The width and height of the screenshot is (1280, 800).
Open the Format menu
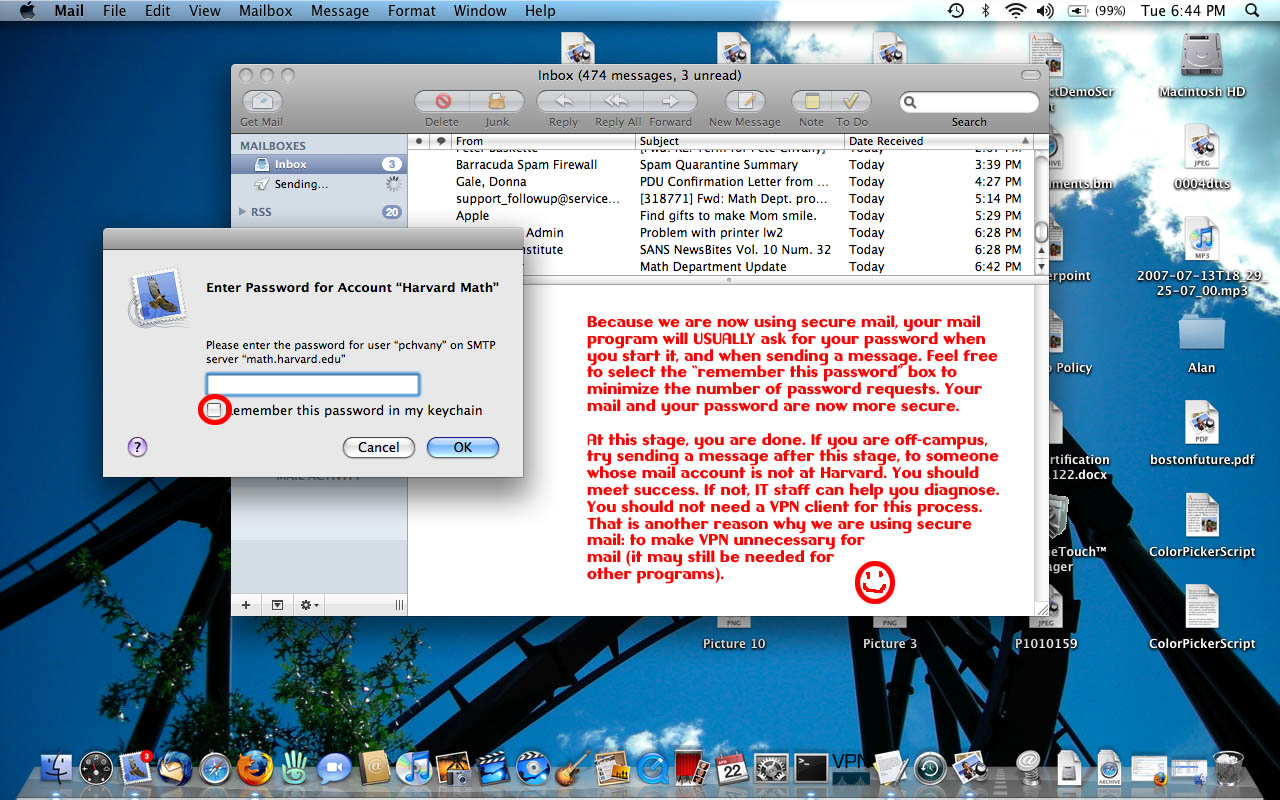click(x=411, y=11)
